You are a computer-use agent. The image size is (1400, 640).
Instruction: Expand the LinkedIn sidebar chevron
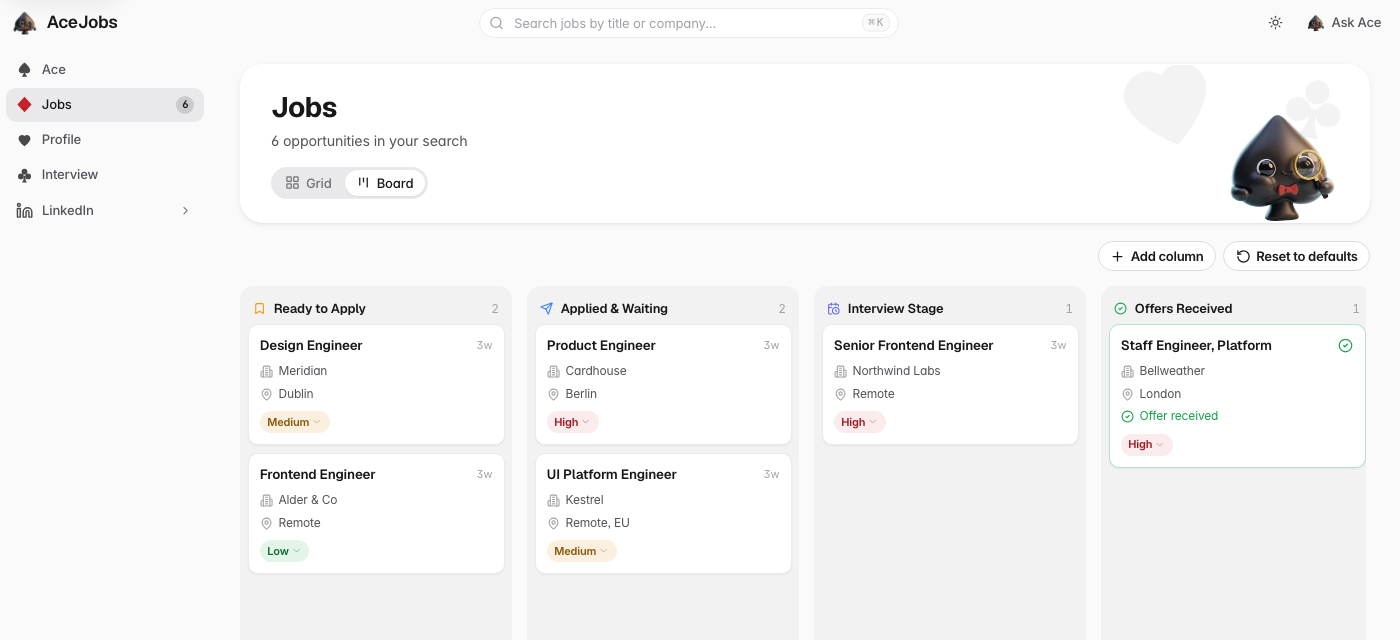[x=185, y=210]
